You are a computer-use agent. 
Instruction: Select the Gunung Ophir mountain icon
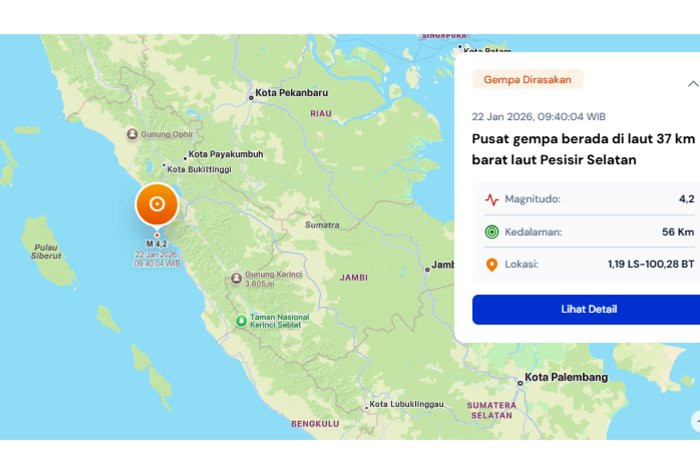[x=132, y=133]
